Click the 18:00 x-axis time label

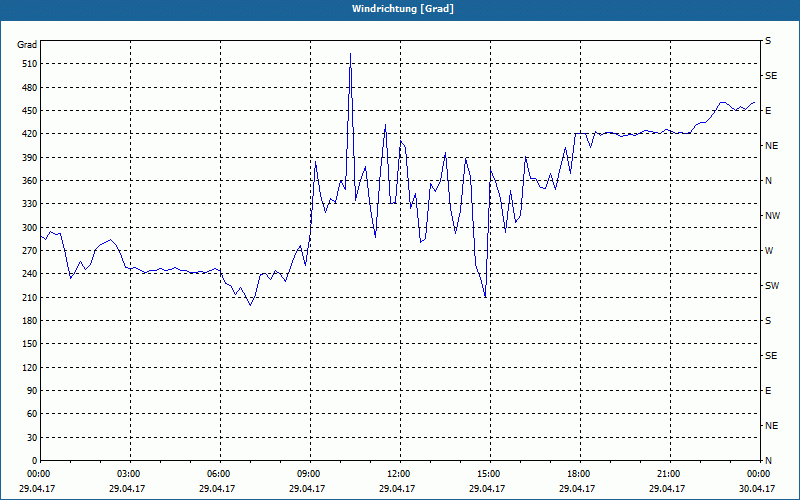(x=579, y=474)
